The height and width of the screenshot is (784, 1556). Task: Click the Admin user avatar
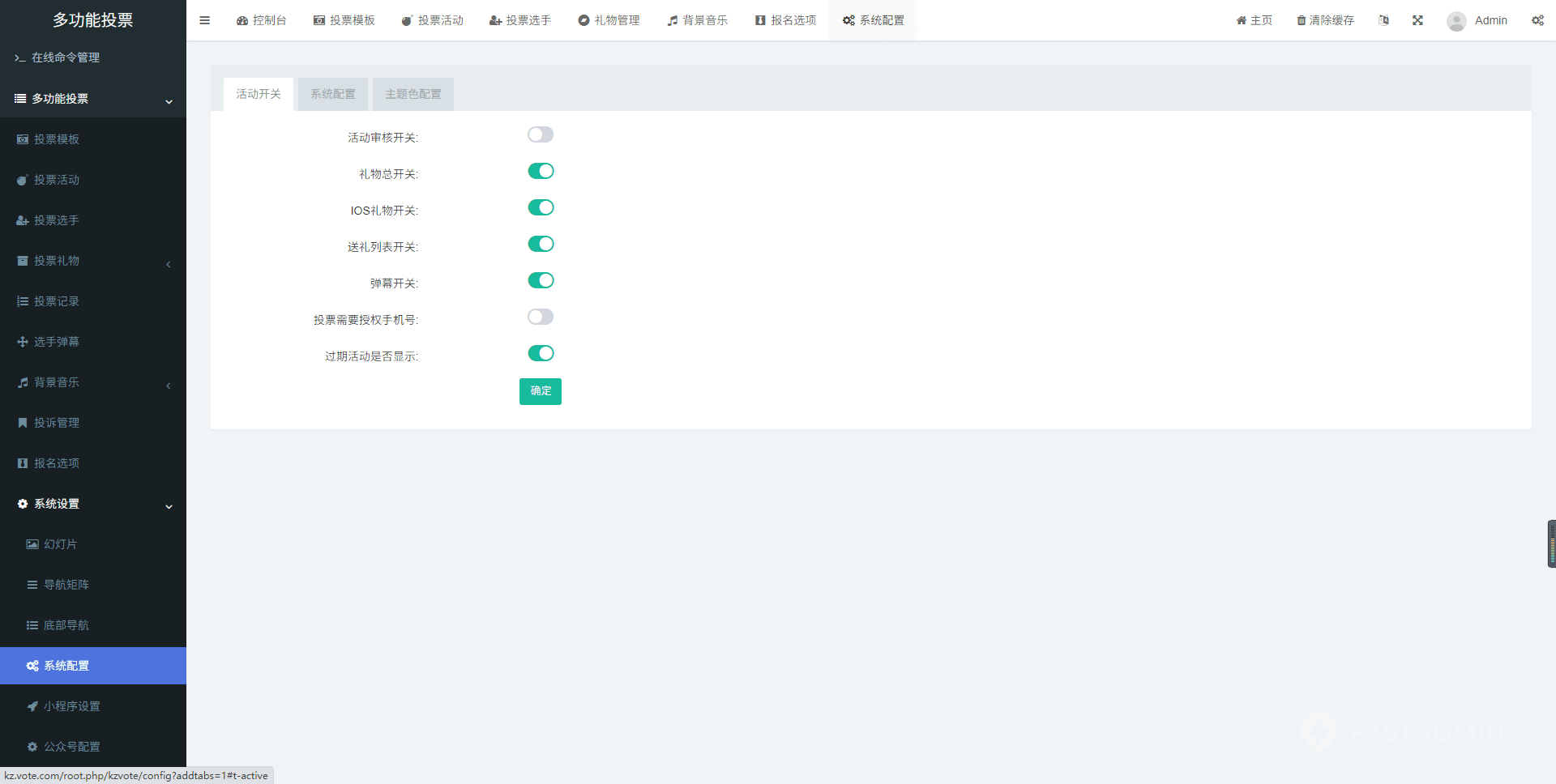pyautogui.click(x=1456, y=21)
